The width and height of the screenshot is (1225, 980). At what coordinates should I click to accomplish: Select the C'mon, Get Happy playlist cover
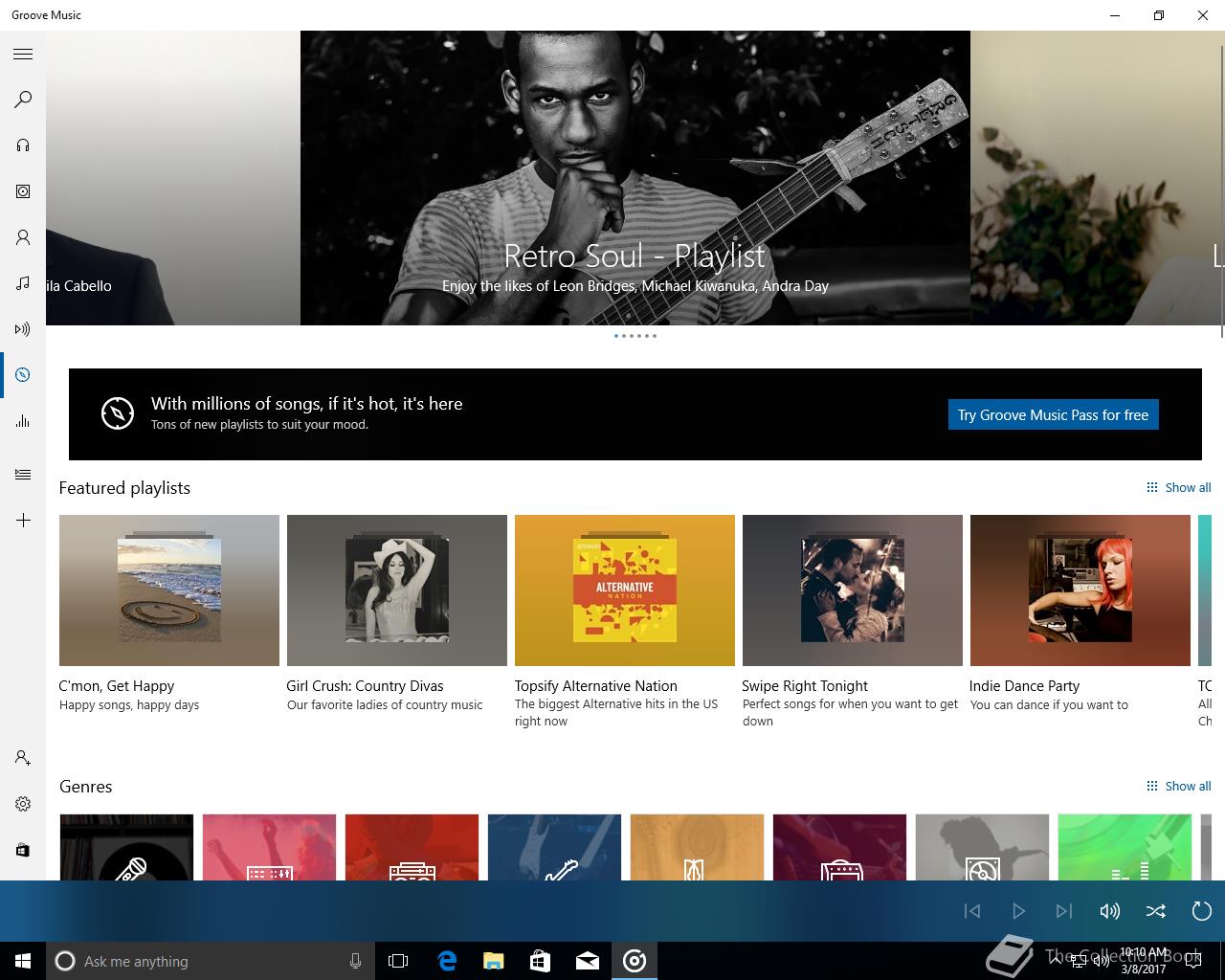click(x=169, y=590)
